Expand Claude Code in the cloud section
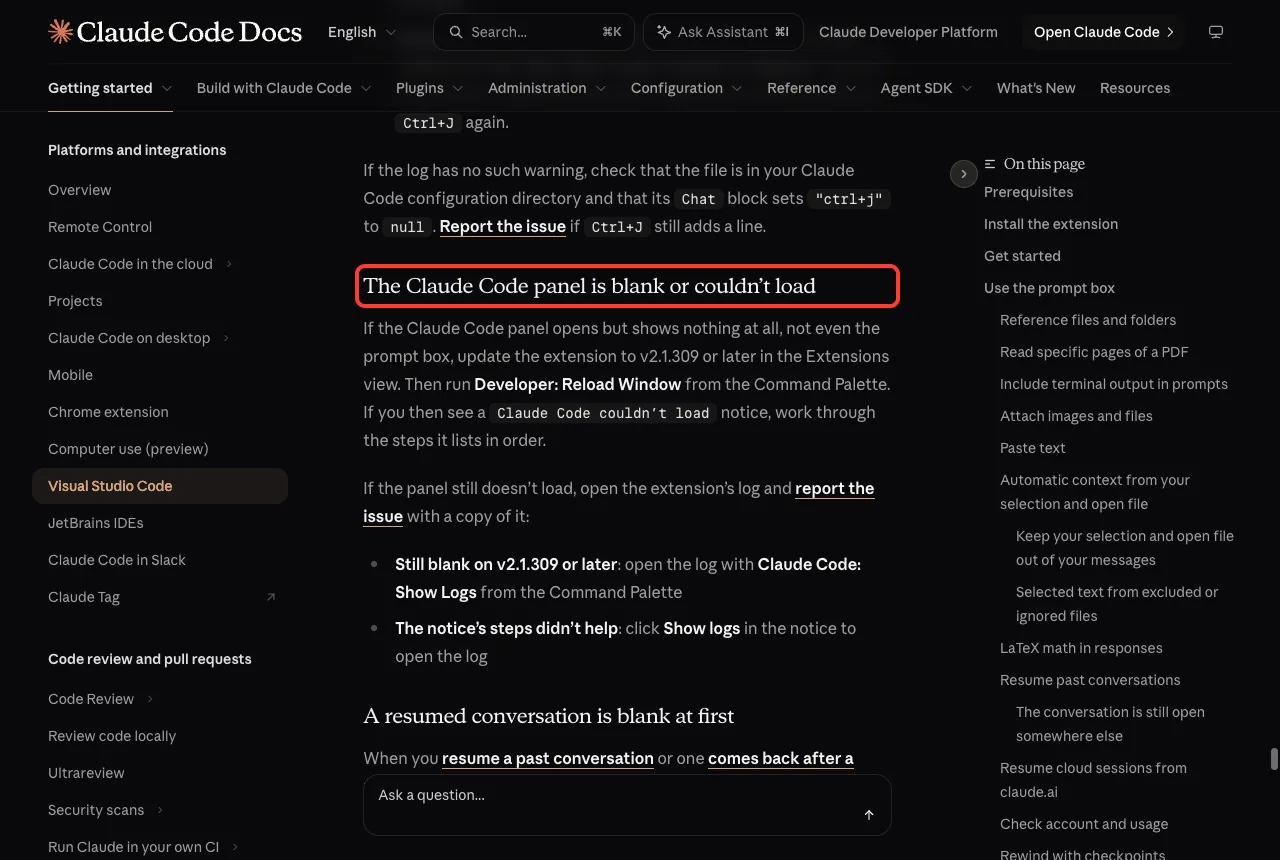This screenshot has height=860, width=1280. click(x=229, y=264)
